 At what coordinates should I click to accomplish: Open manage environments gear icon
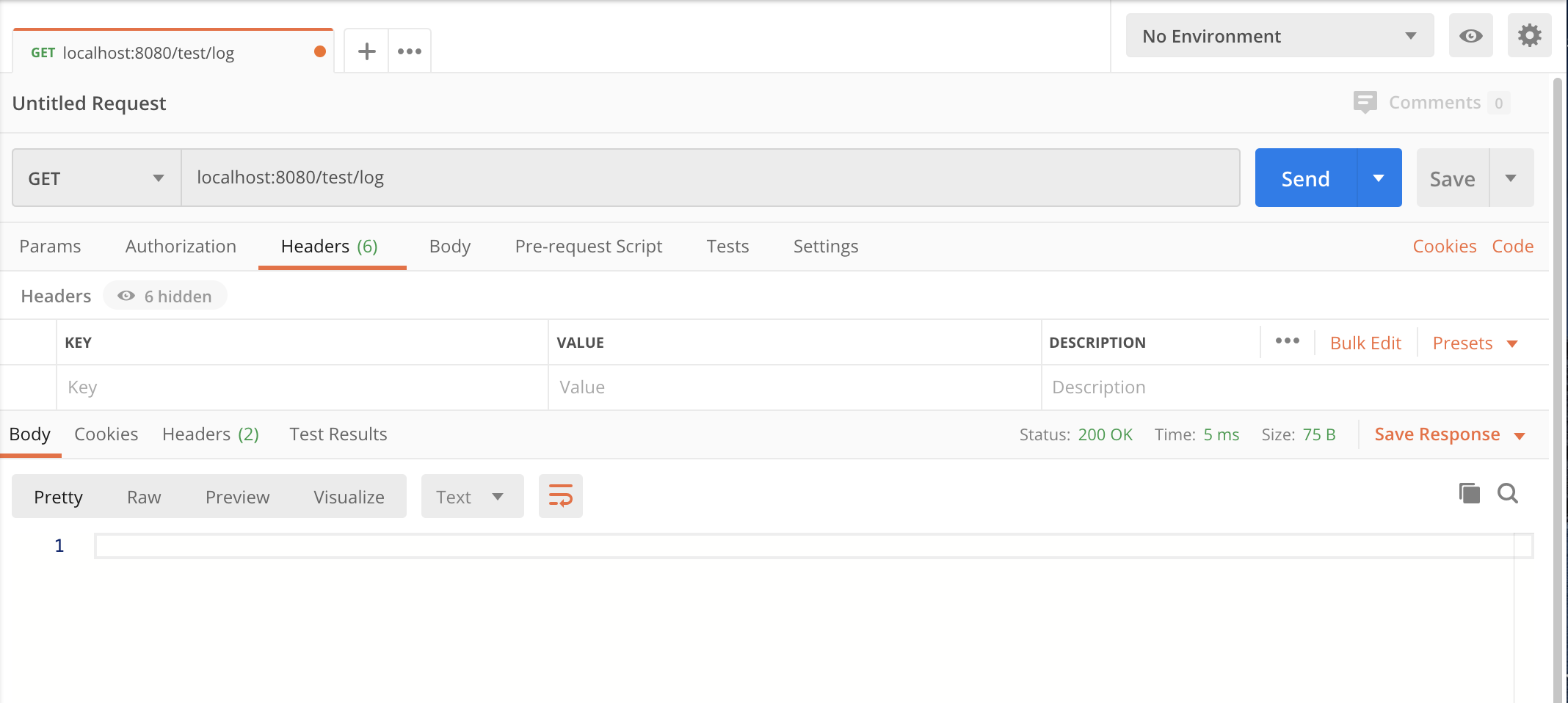point(1529,35)
